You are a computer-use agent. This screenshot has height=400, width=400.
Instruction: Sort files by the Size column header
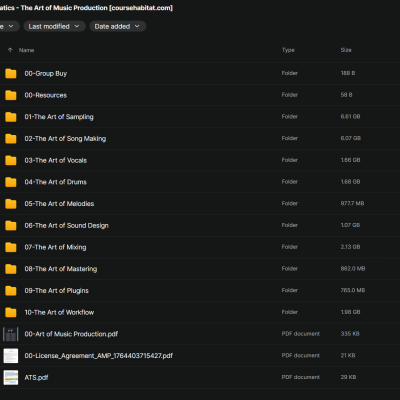pos(346,50)
